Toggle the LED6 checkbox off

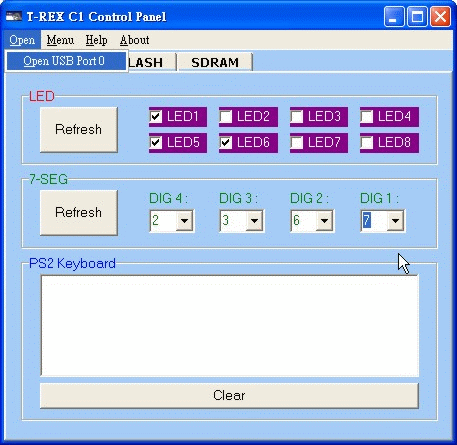pos(226,143)
